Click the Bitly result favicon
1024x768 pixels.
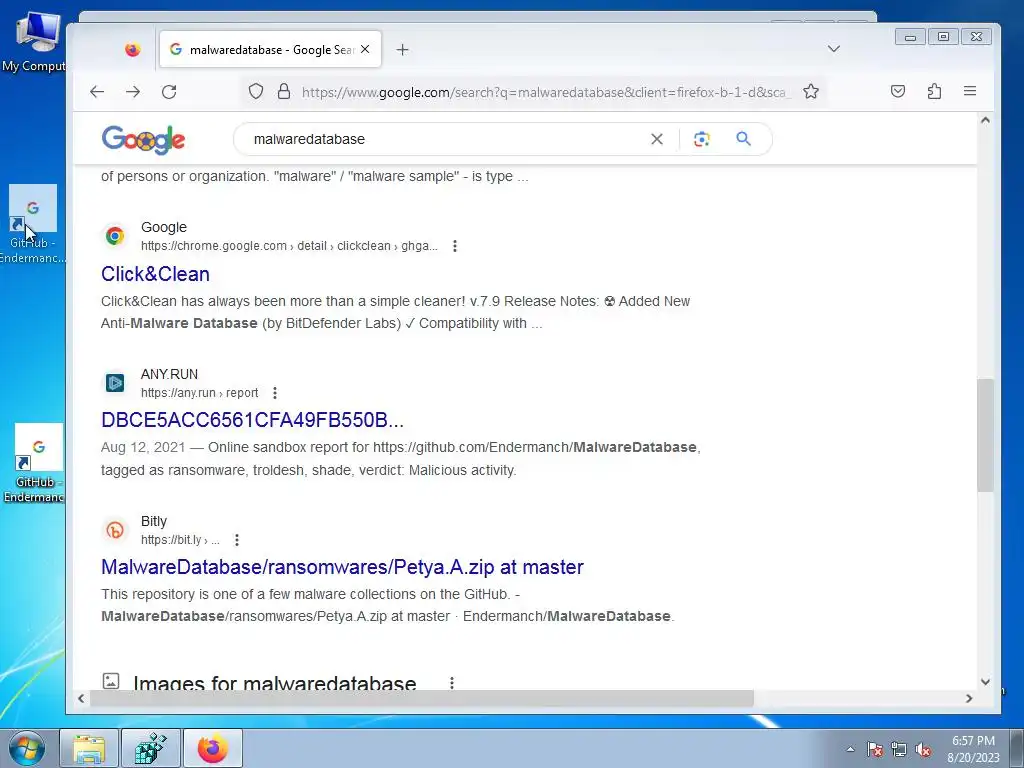(115, 530)
